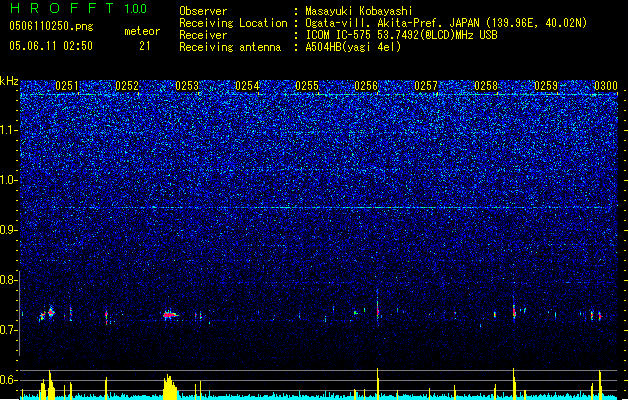Click the date stamp 05.06.11 02:50
This screenshot has width=629, height=400.
pos(51,46)
